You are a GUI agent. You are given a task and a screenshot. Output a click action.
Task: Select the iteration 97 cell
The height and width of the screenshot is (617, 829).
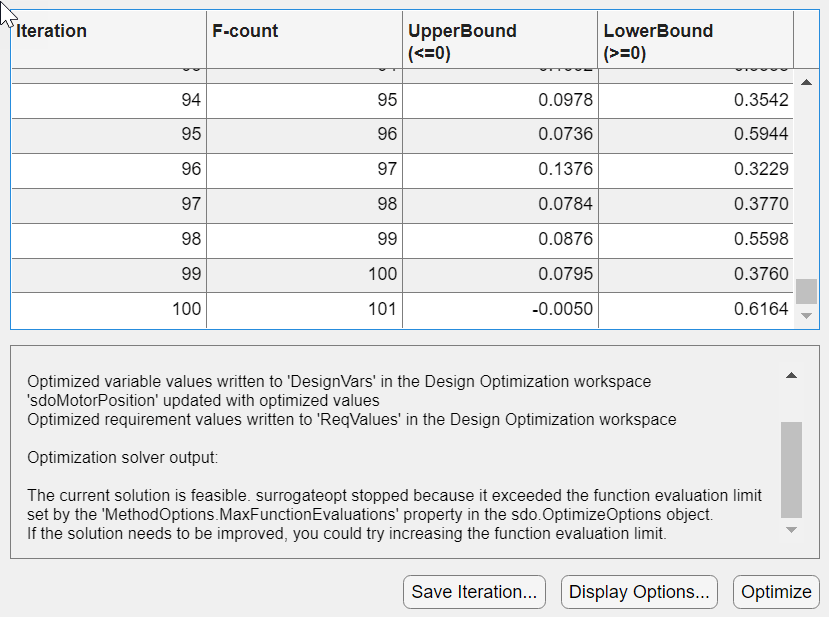pos(109,204)
